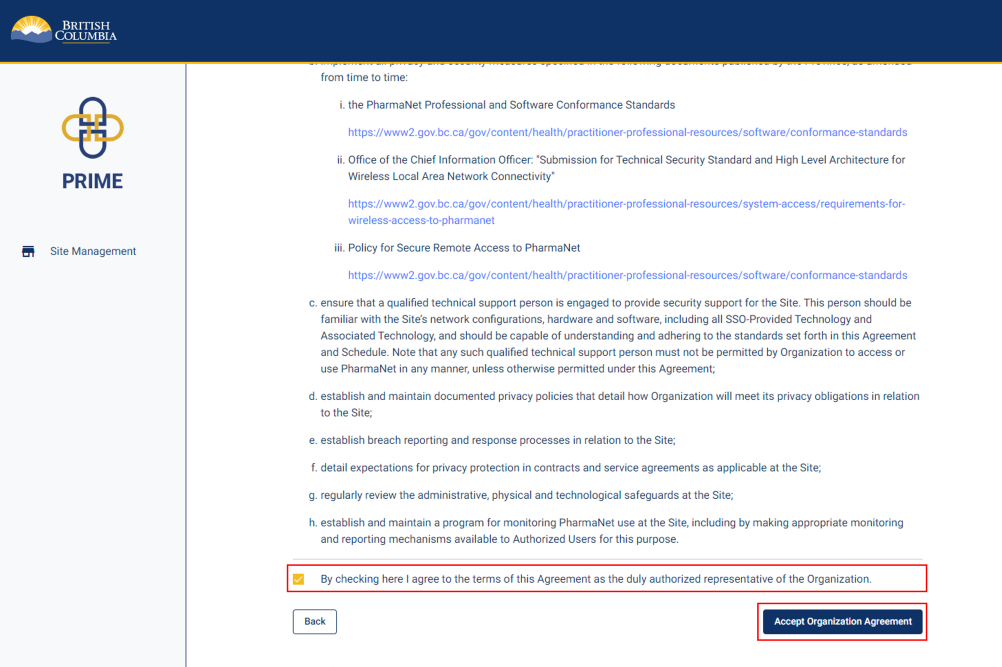This screenshot has height=667, width=1002.
Task: Click the British Columbia government logo
Action: click(64, 29)
